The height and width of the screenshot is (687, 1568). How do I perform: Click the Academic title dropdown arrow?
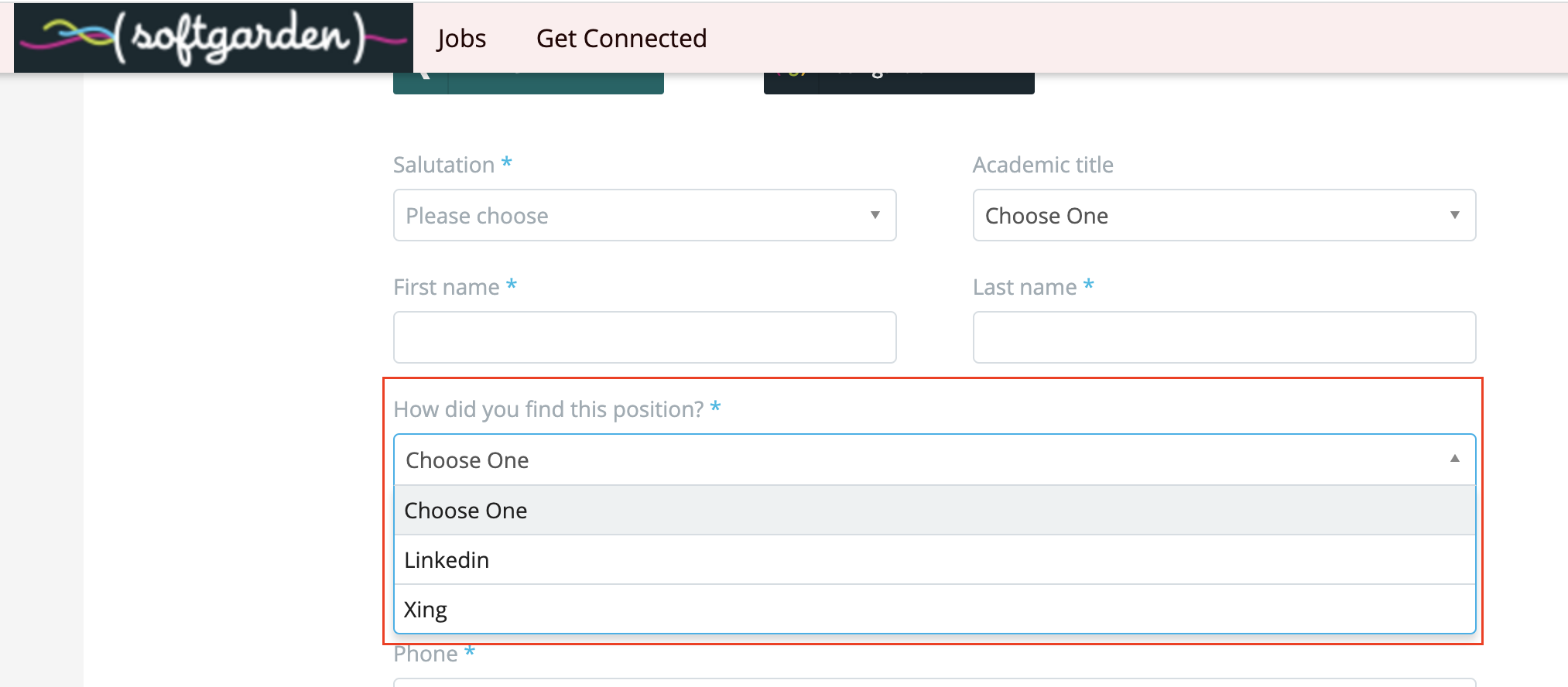[1455, 215]
